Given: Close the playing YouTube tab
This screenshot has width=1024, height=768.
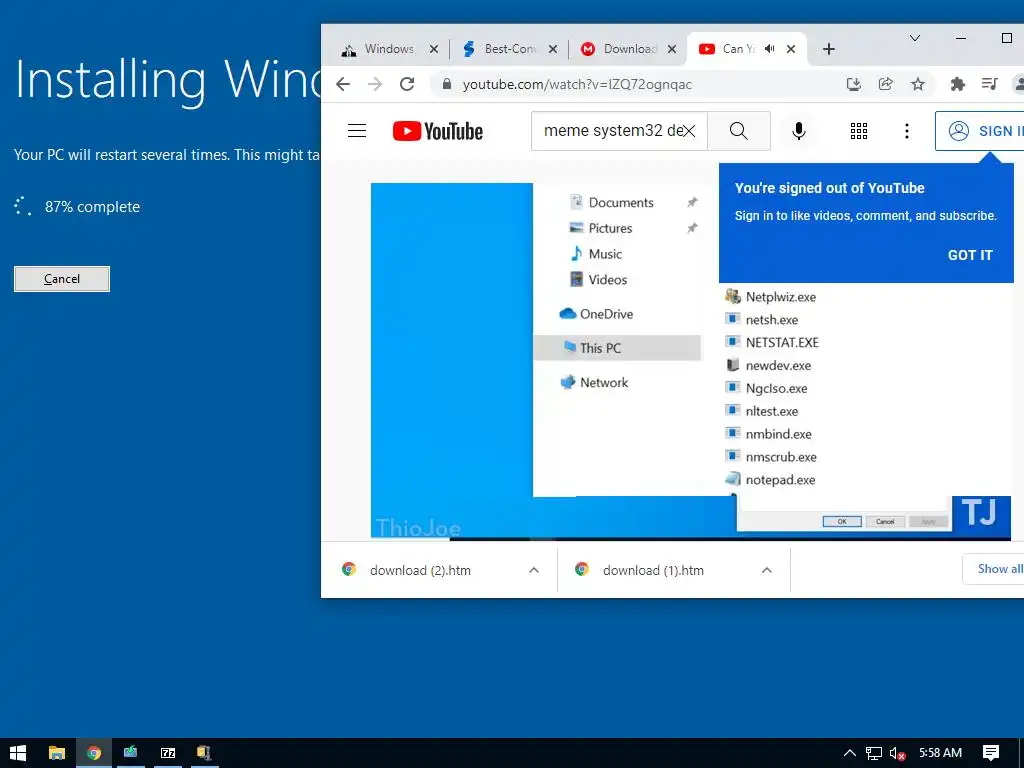Looking at the screenshot, I should [791, 49].
